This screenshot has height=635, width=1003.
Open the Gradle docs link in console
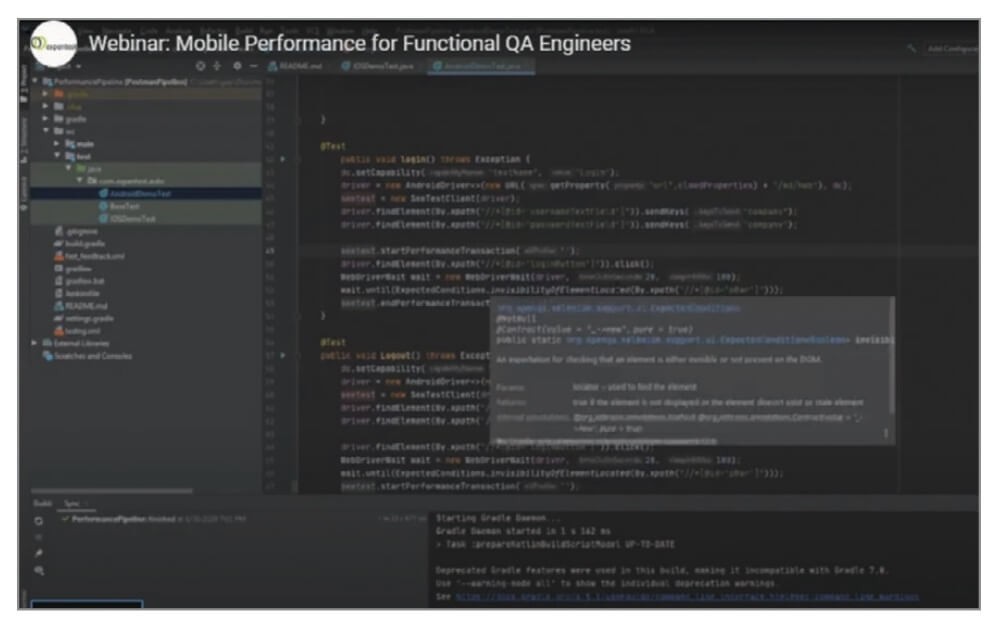tap(682, 597)
